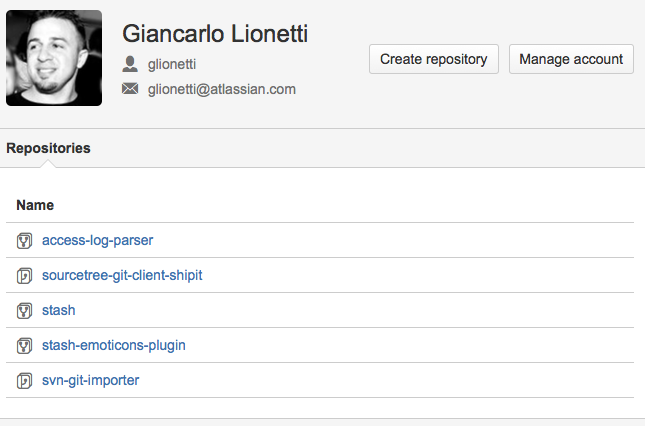Image resolution: width=645 pixels, height=426 pixels.
Task: Click the fork icon next to stash
Action: (x=24, y=310)
